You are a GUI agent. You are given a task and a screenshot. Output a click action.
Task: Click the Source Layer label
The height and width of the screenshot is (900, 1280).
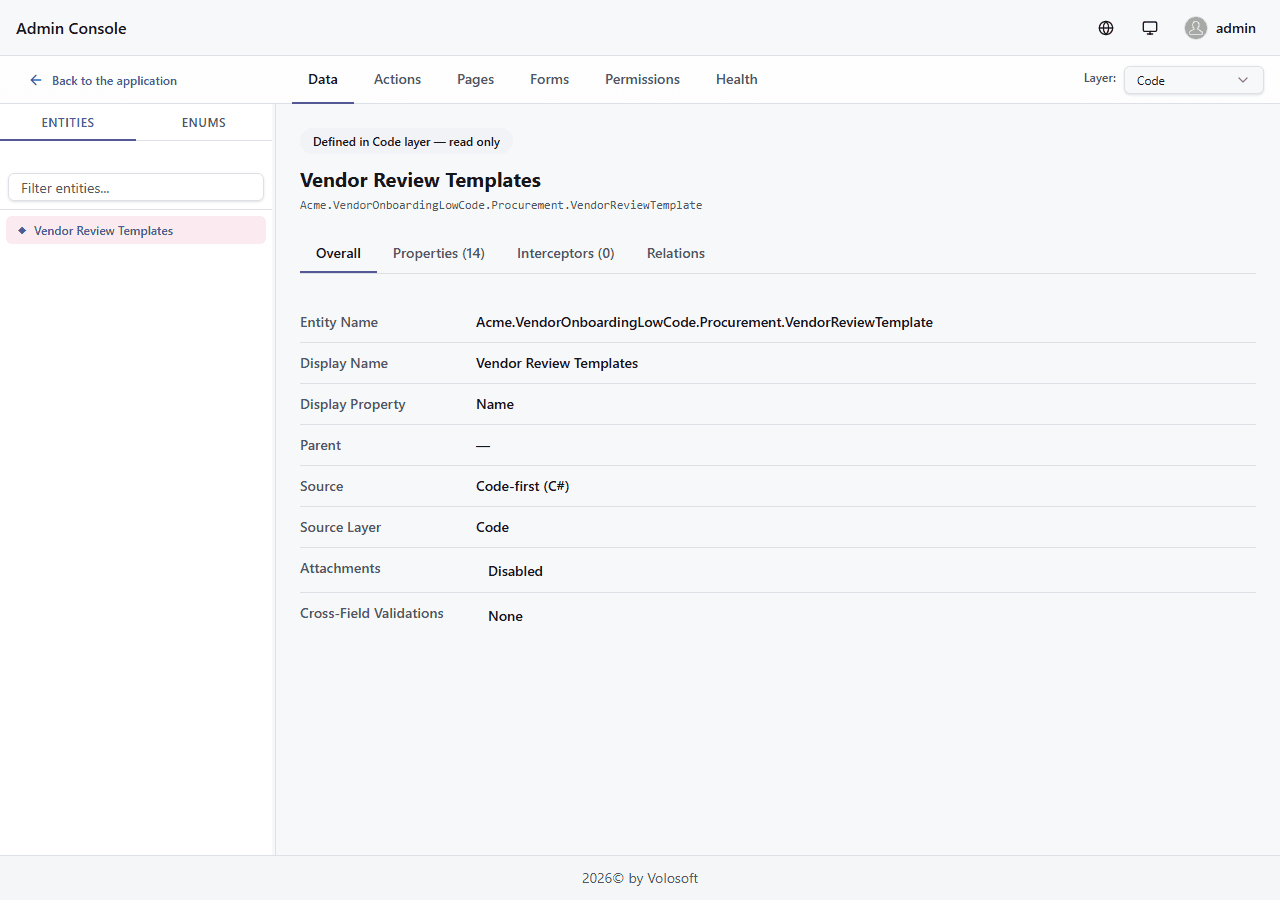340,527
